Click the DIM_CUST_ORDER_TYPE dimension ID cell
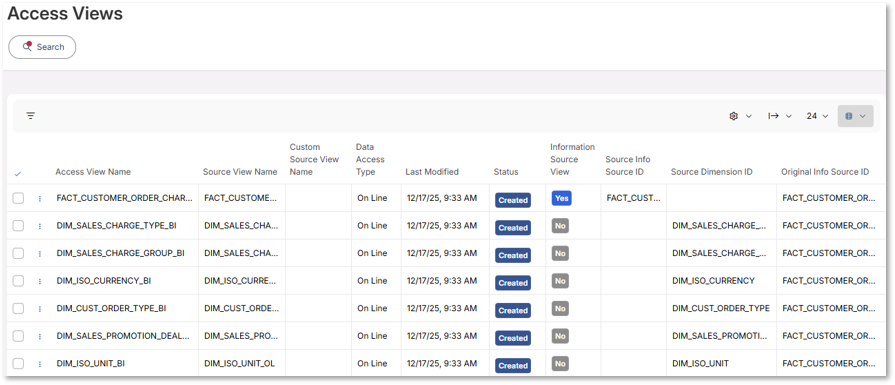The image size is (895, 385). click(721, 308)
